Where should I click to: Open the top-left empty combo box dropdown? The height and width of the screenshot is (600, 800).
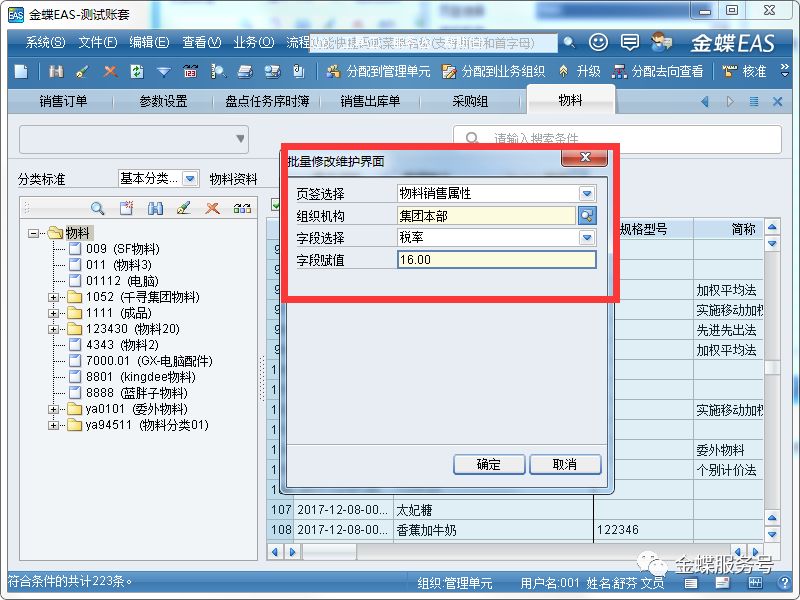coord(240,139)
